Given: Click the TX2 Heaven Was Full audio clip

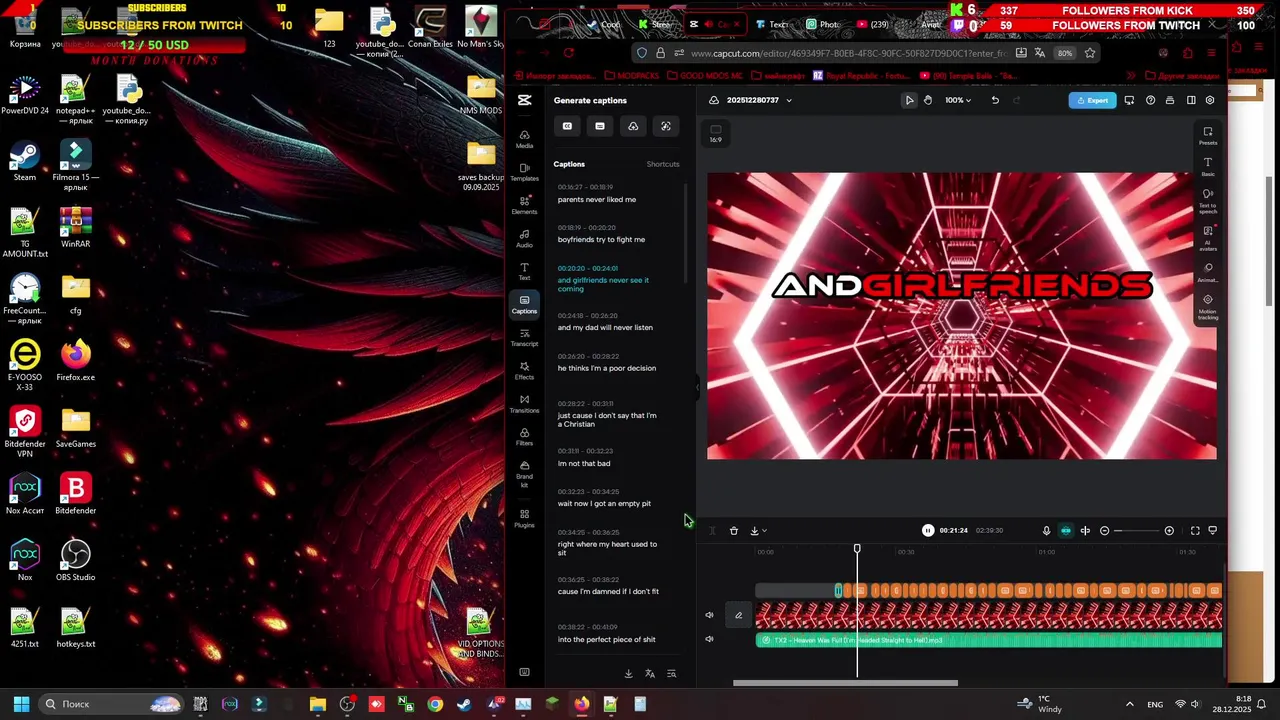Looking at the screenshot, I should (x=988, y=640).
